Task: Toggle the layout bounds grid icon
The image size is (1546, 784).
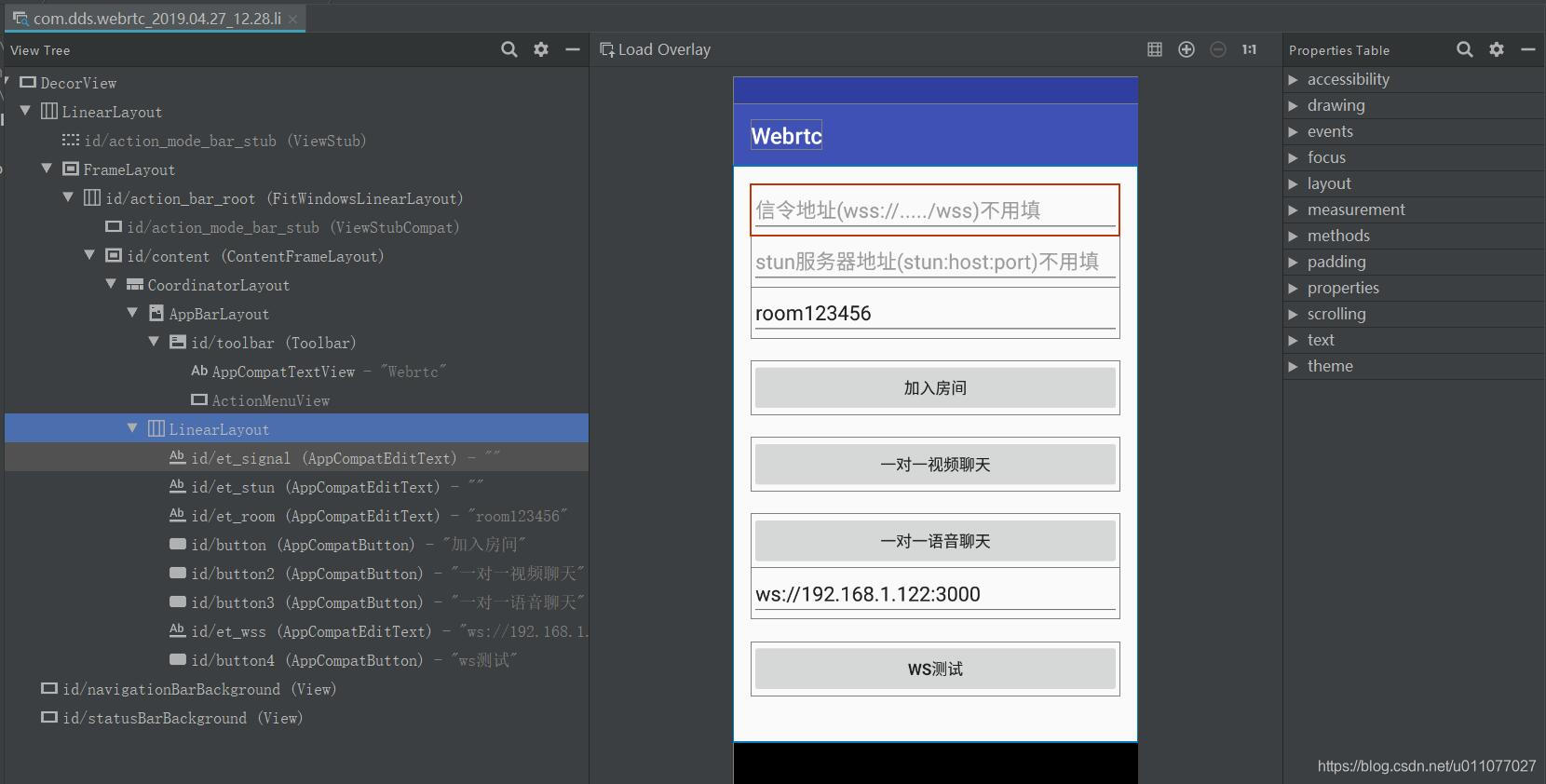Action: coord(1155,49)
